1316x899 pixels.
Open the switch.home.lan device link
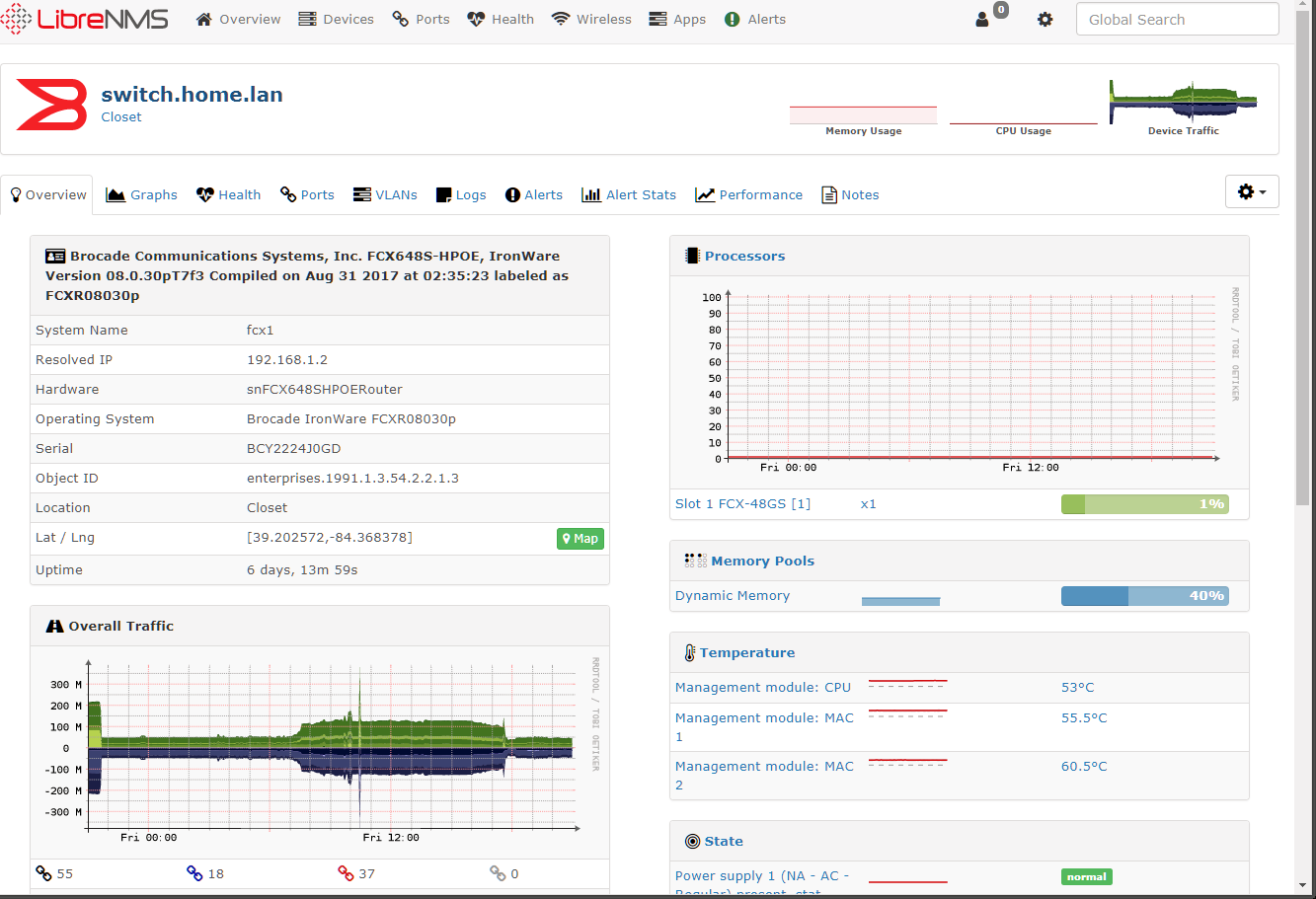pyautogui.click(x=193, y=95)
